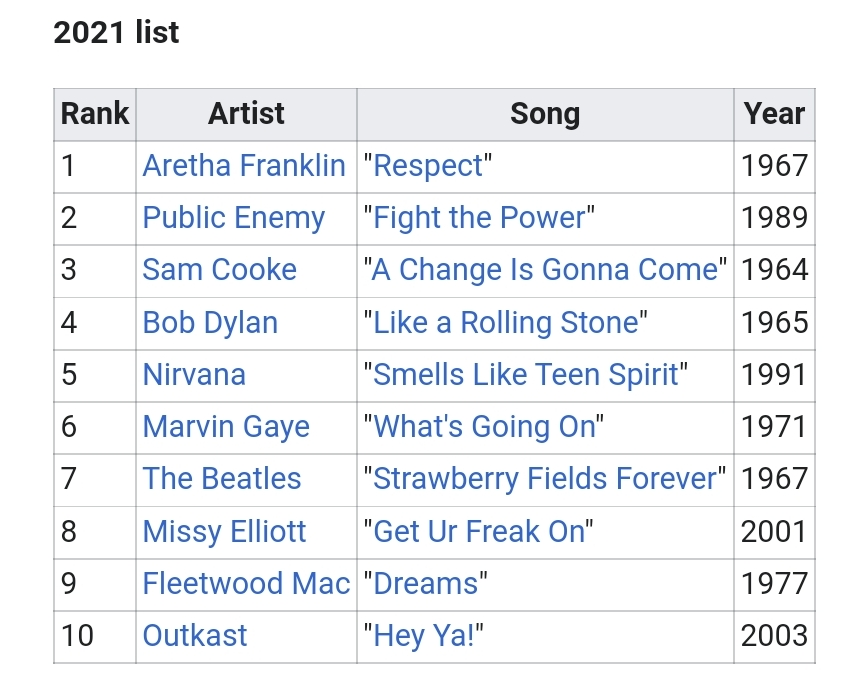Open the Aretha Franklin artist link
The height and width of the screenshot is (692, 852).
point(243,166)
